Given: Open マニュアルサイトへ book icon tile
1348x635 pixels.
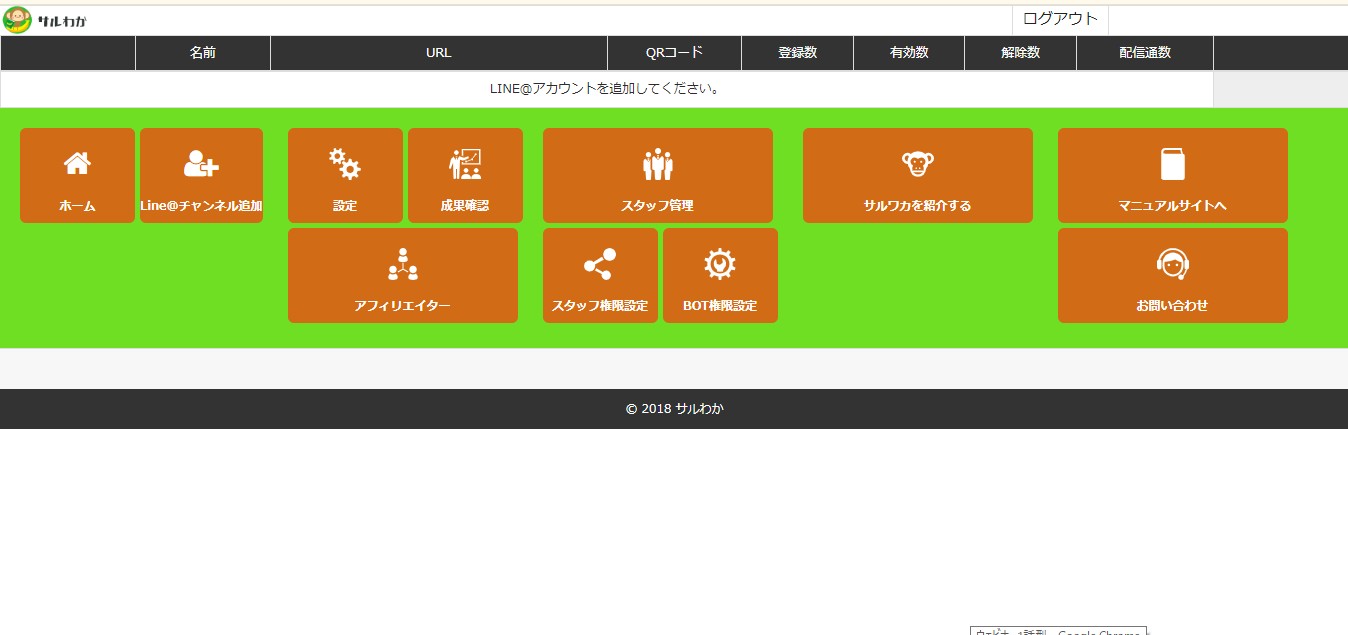Looking at the screenshot, I should tap(1173, 175).
